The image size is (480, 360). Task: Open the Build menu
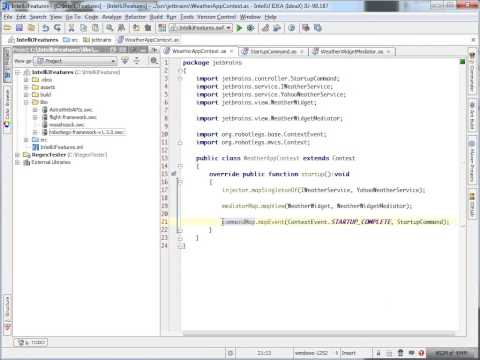[x=156, y=17]
